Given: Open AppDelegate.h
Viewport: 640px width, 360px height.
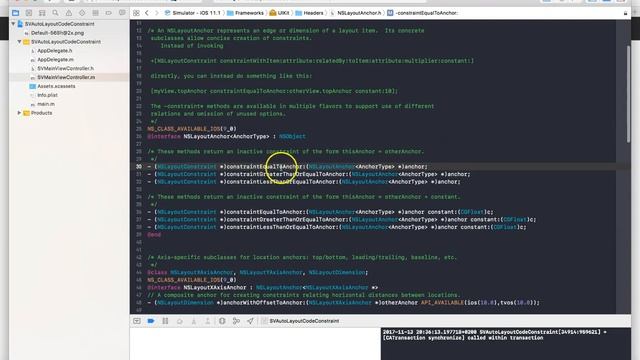Looking at the screenshot, I should [55, 51].
